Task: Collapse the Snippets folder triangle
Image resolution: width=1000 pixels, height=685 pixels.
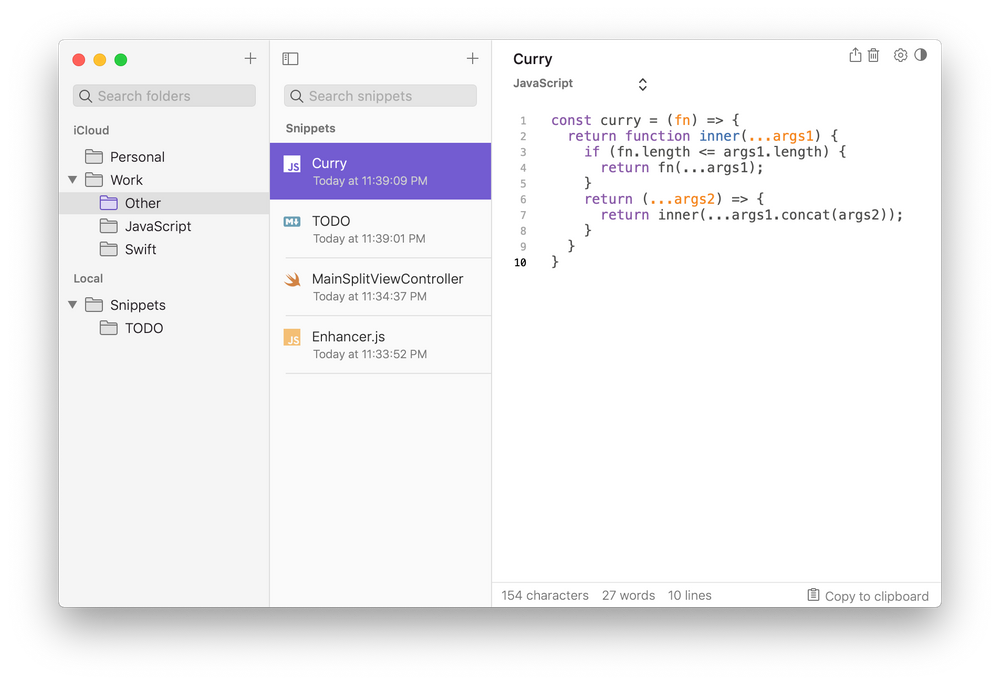Action: pos(73,305)
